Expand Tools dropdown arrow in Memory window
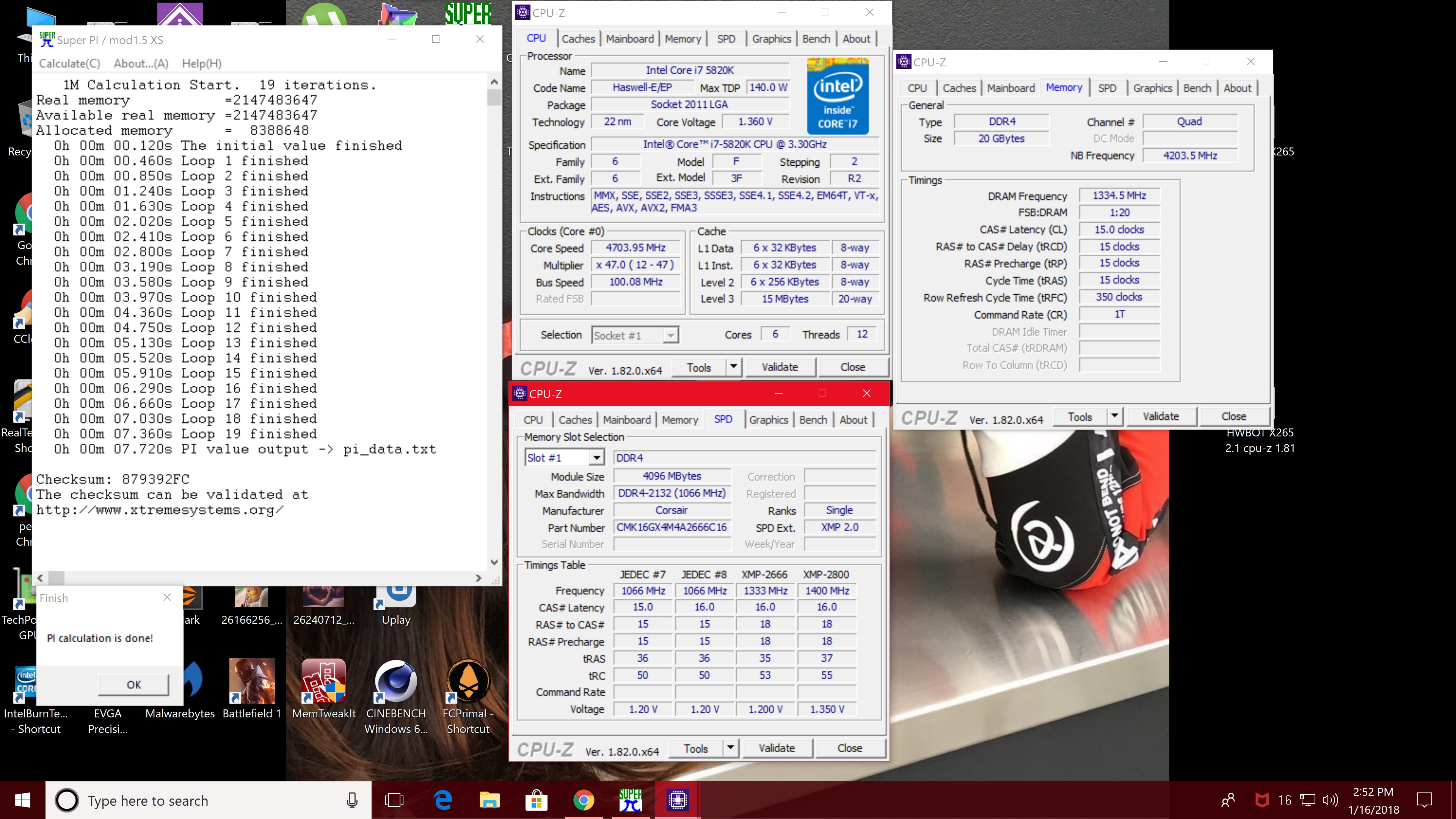Screen dimensions: 1456x819 (1114, 416)
